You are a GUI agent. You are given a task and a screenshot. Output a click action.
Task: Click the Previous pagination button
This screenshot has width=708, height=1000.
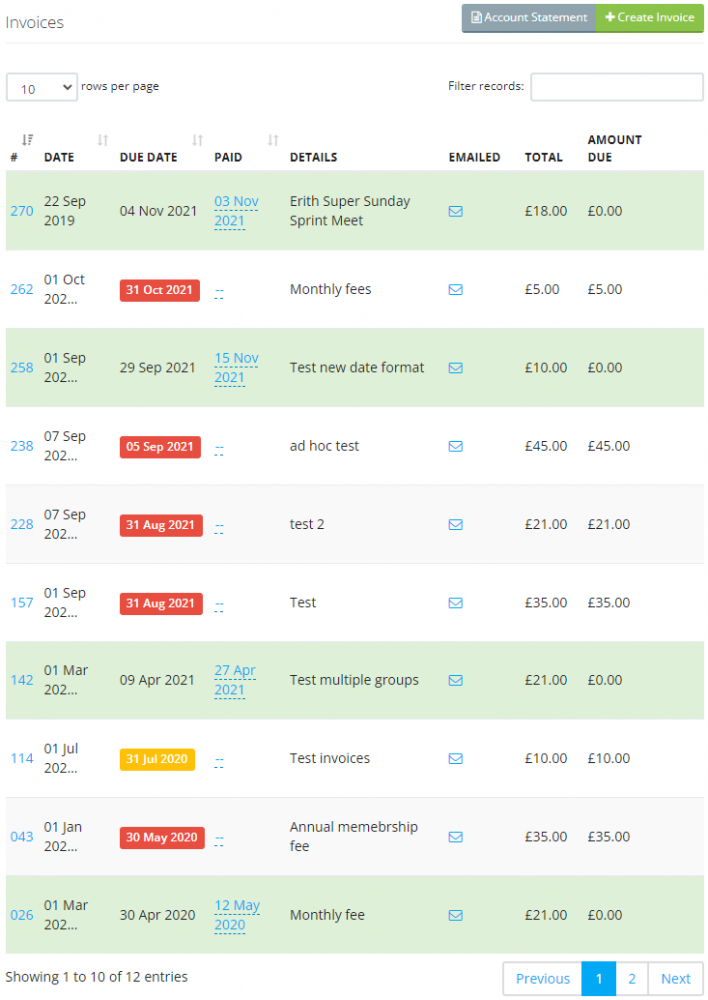(543, 979)
